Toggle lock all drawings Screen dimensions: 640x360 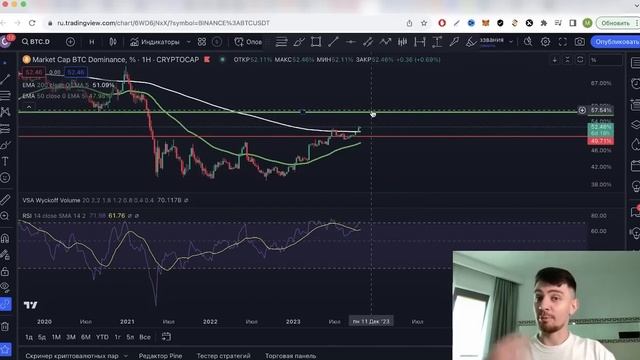5,271
